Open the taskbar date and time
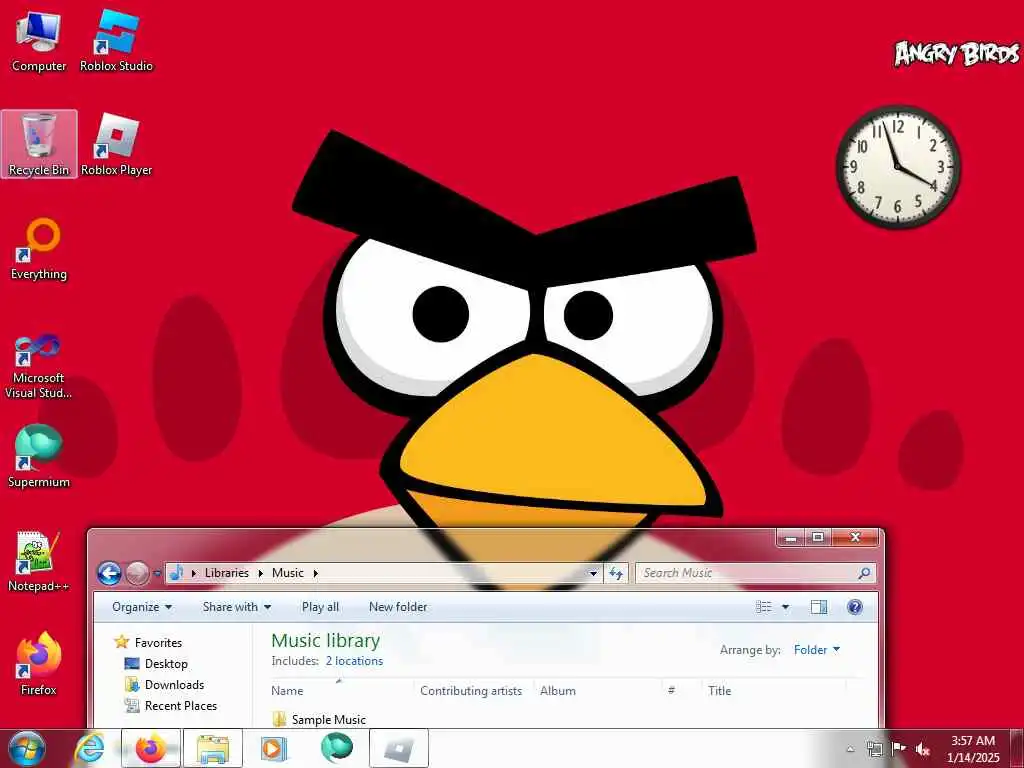 (973, 749)
